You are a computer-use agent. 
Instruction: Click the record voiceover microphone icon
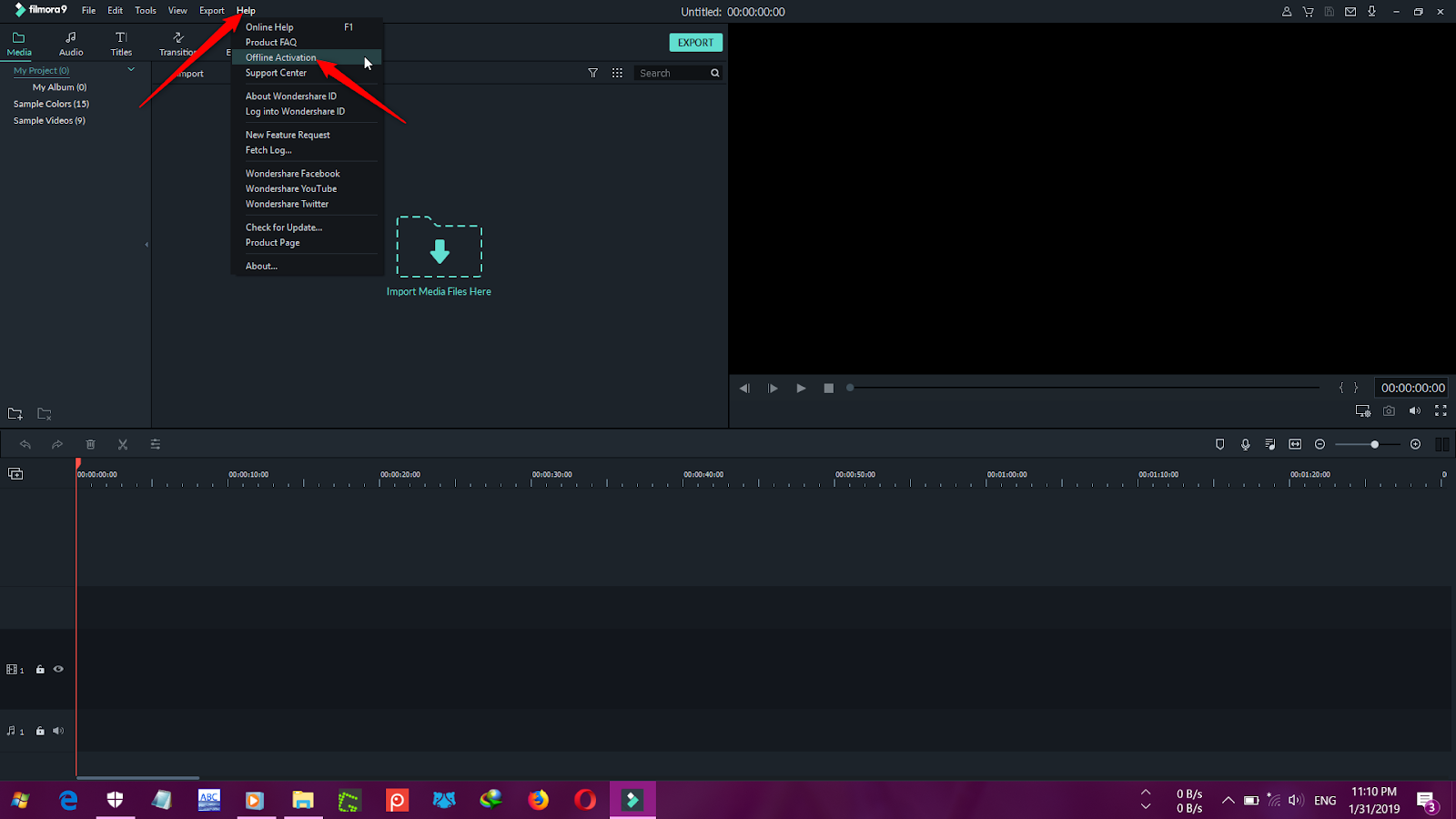tap(1246, 444)
